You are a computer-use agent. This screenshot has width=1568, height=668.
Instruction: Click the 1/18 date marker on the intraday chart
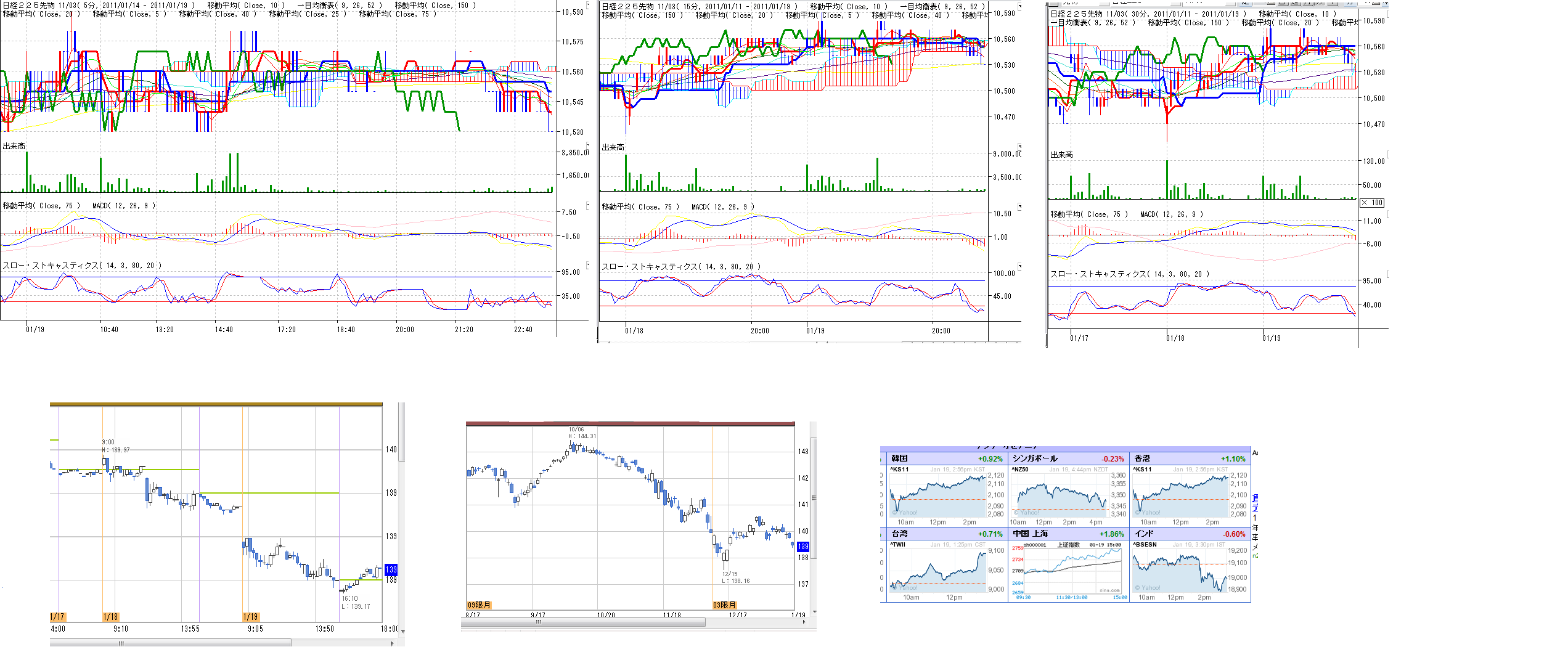(x=110, y=617)
